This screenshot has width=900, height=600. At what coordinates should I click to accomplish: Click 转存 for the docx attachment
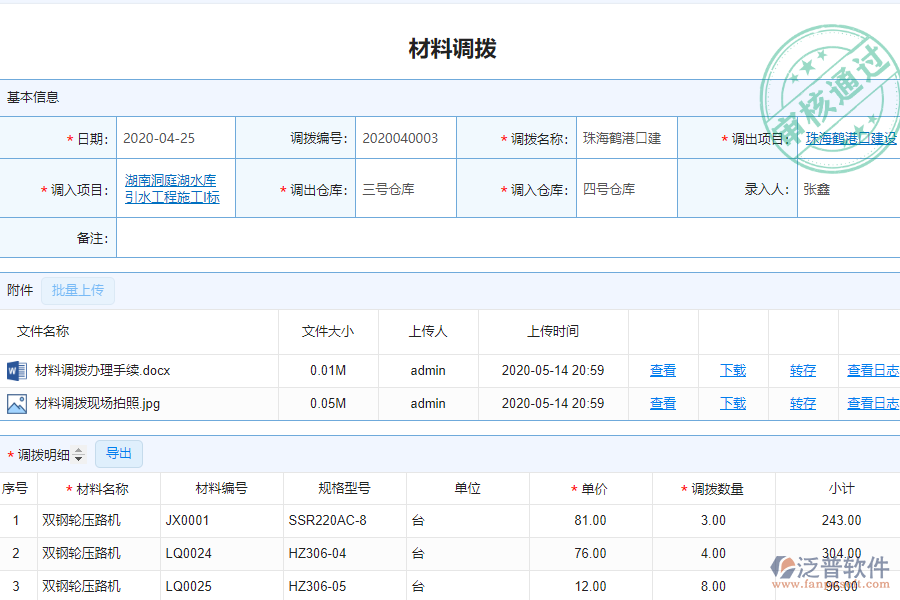click(x=803, y=370)
